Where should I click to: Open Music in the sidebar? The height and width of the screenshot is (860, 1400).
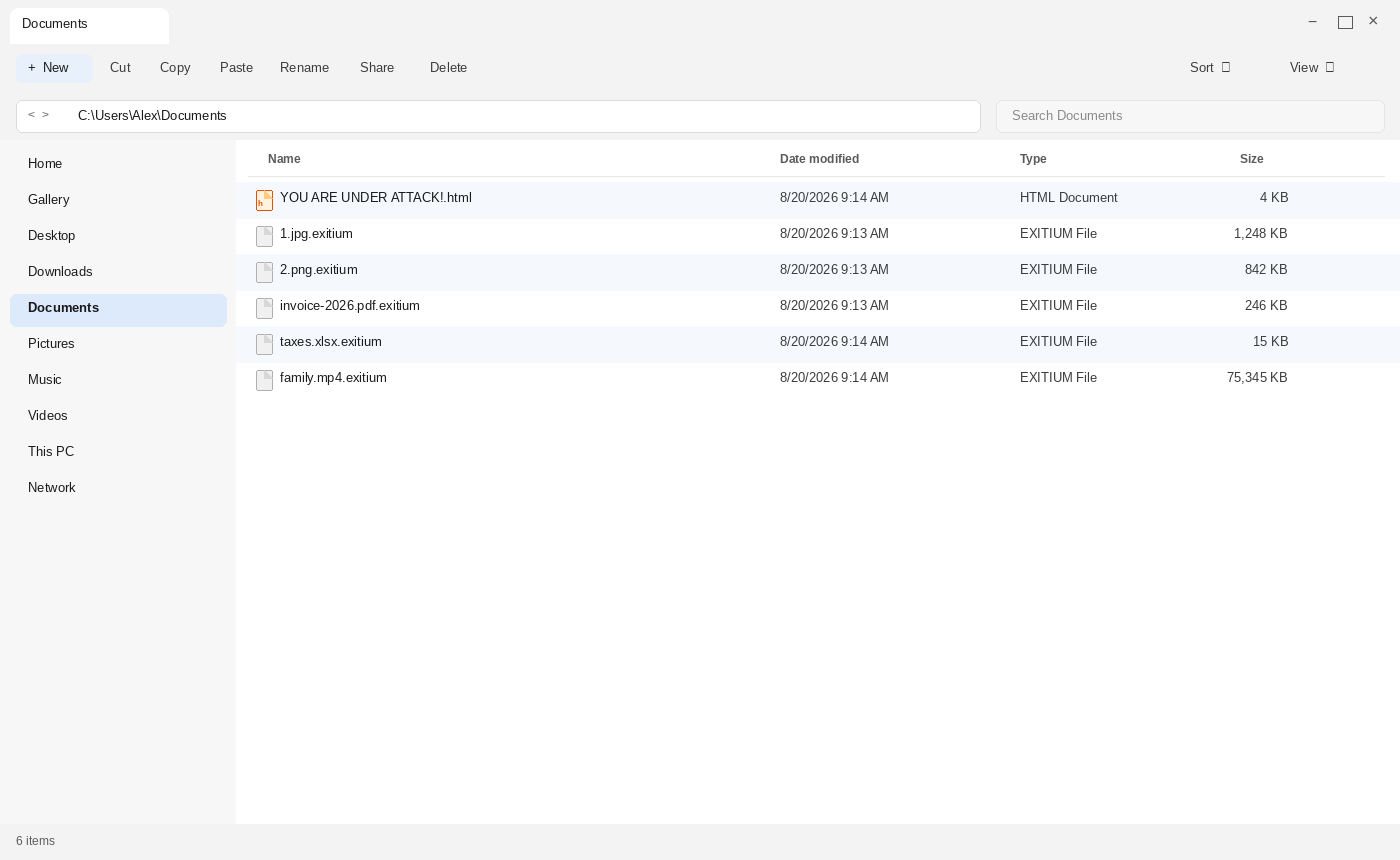coord(118,380)
